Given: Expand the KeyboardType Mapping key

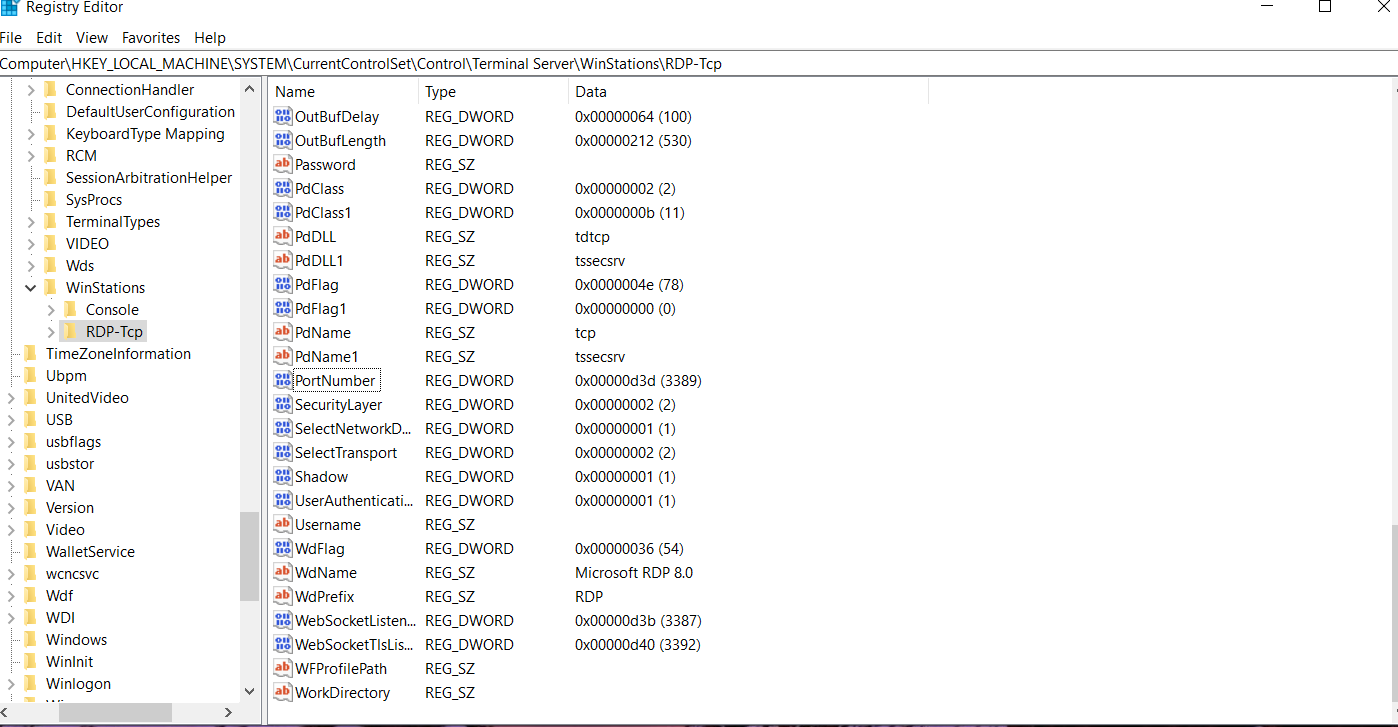Looking at the screenshot, I should [30, 134].
